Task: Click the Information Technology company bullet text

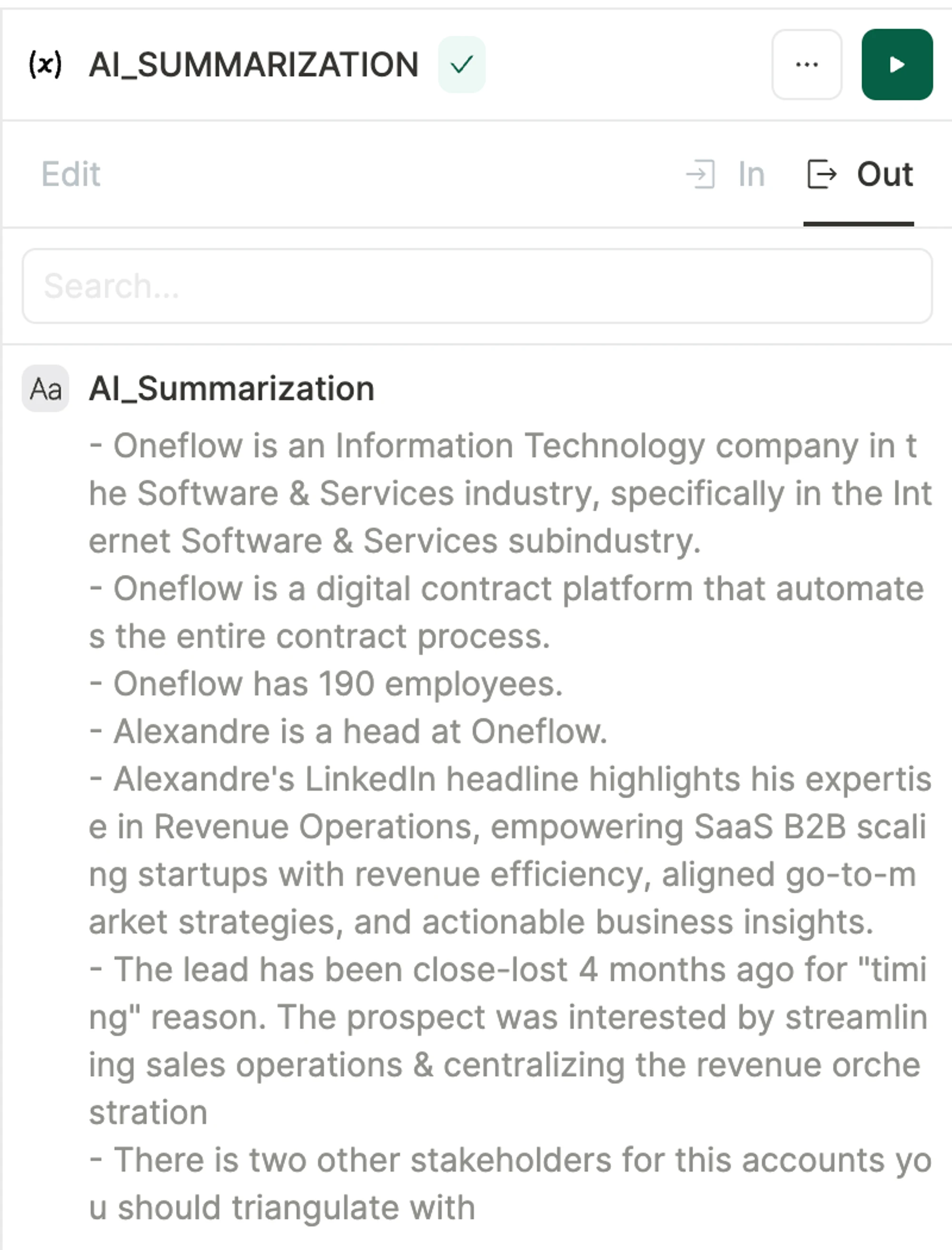Action: (510, 493)
